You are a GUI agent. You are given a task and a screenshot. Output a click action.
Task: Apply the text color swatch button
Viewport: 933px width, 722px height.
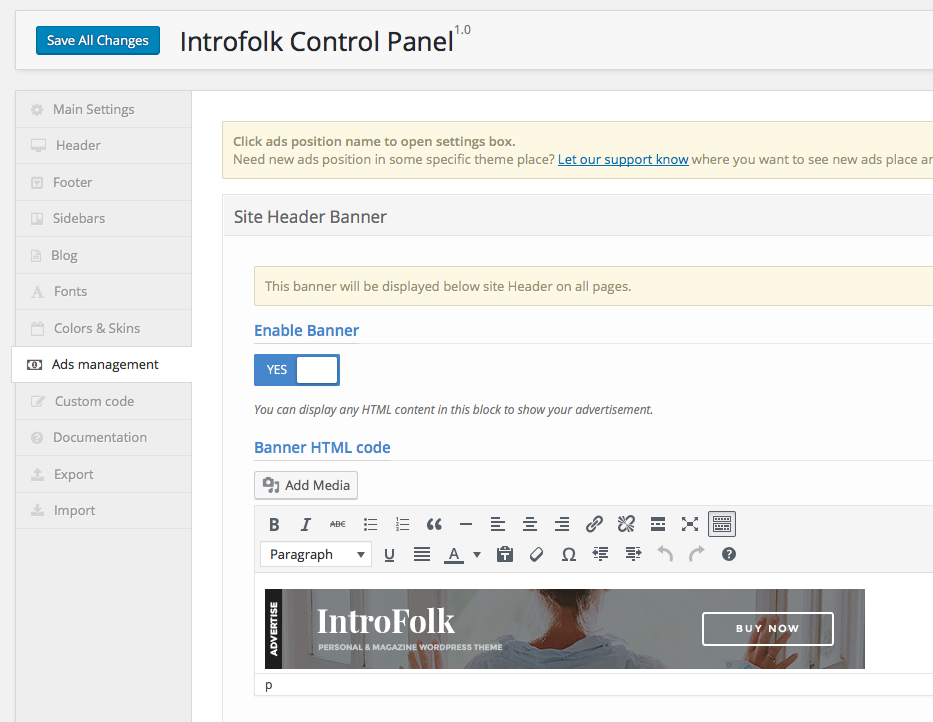(x=454, y=554)
